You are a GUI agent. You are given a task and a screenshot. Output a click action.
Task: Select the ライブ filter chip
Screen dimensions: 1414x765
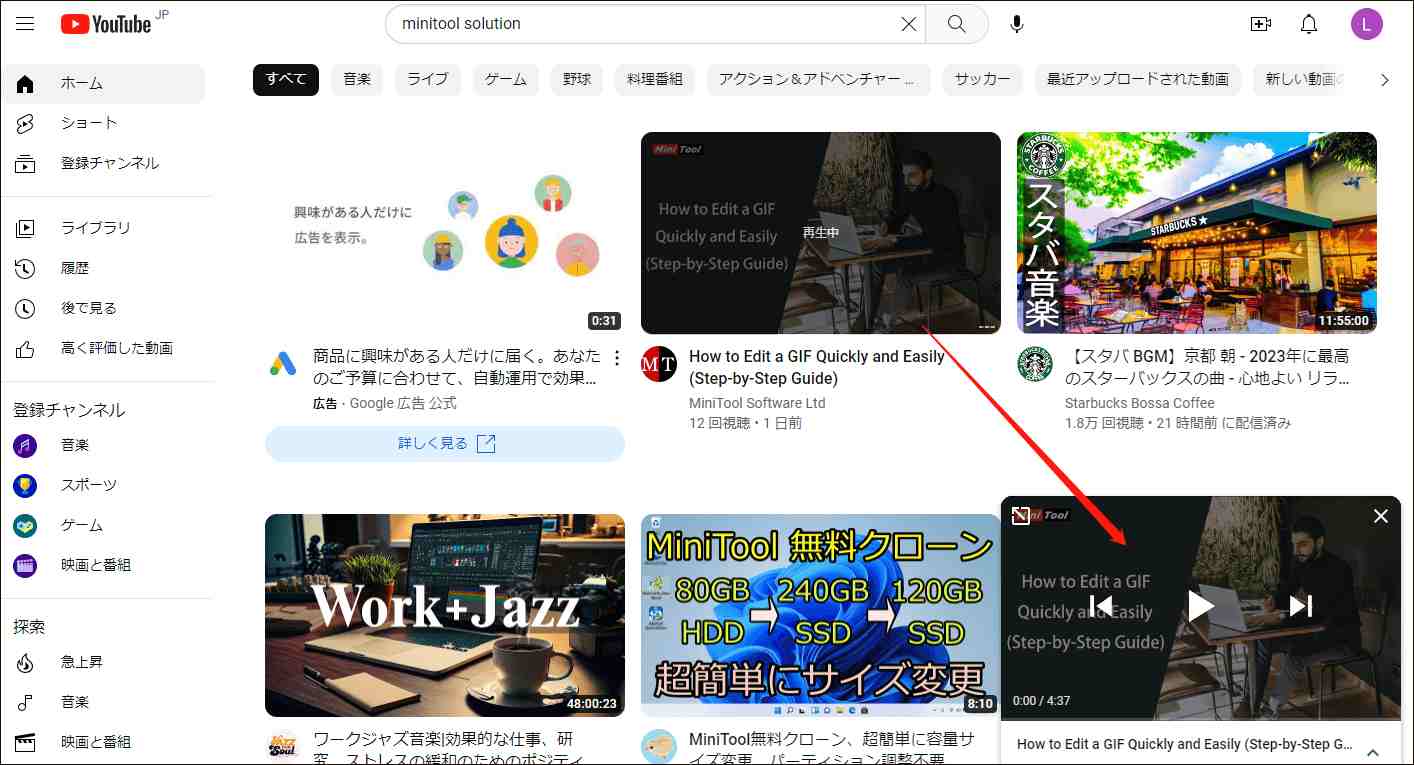tap(428, 79)
